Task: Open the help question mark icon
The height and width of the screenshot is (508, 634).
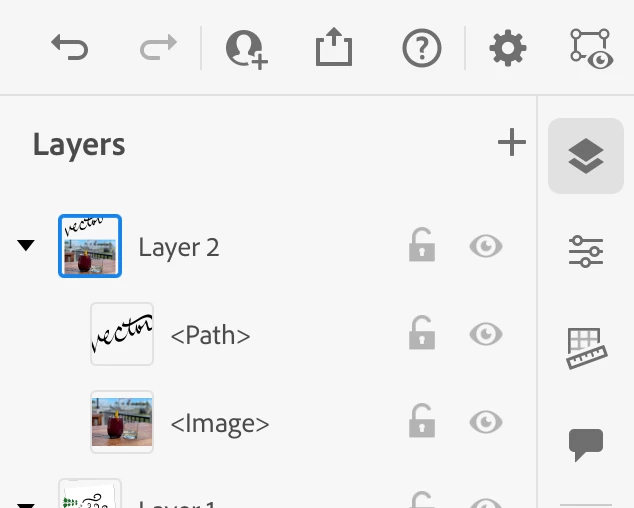Action: click(422, 48)
